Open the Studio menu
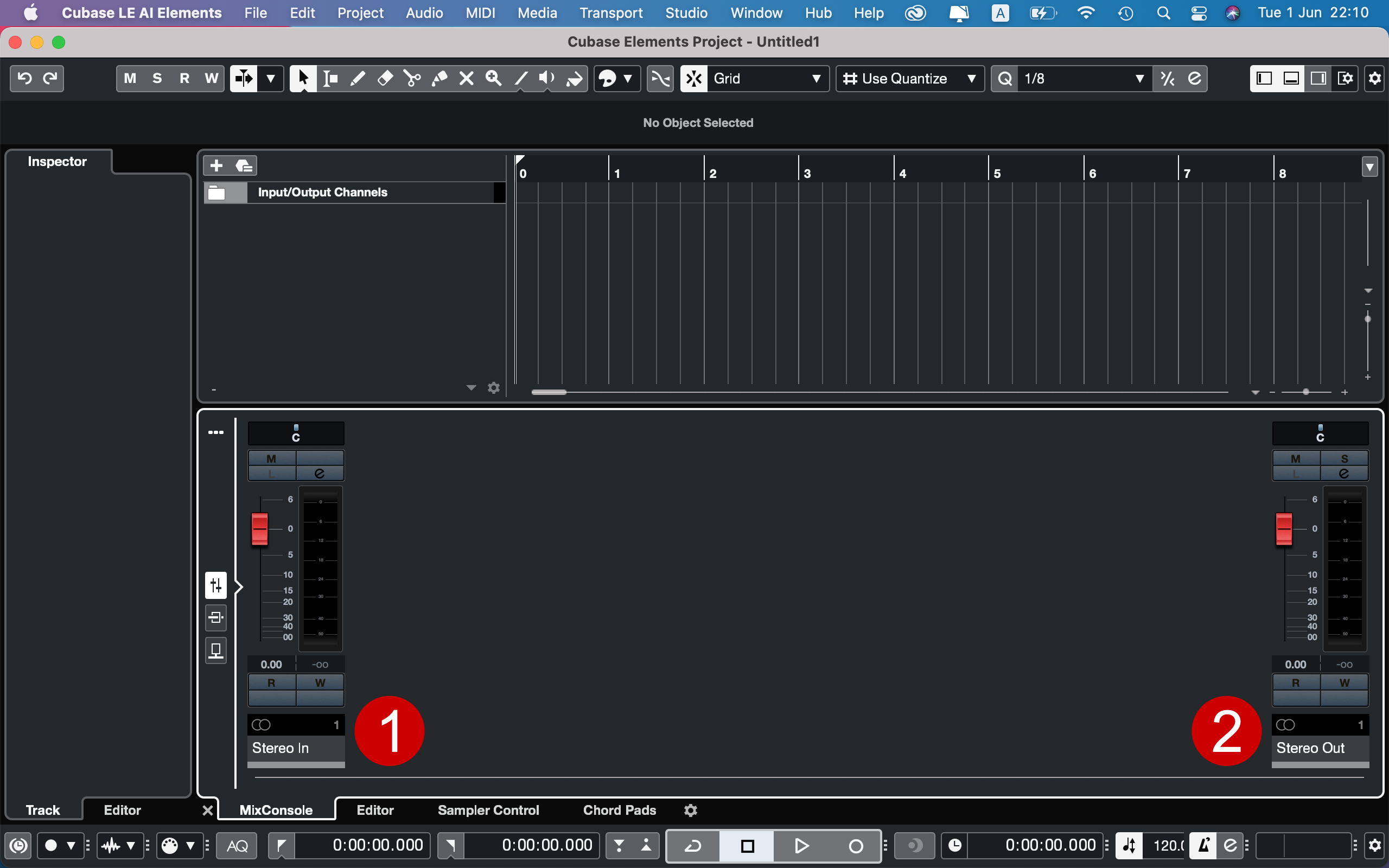1389x868 pixels. coord(686,12)
